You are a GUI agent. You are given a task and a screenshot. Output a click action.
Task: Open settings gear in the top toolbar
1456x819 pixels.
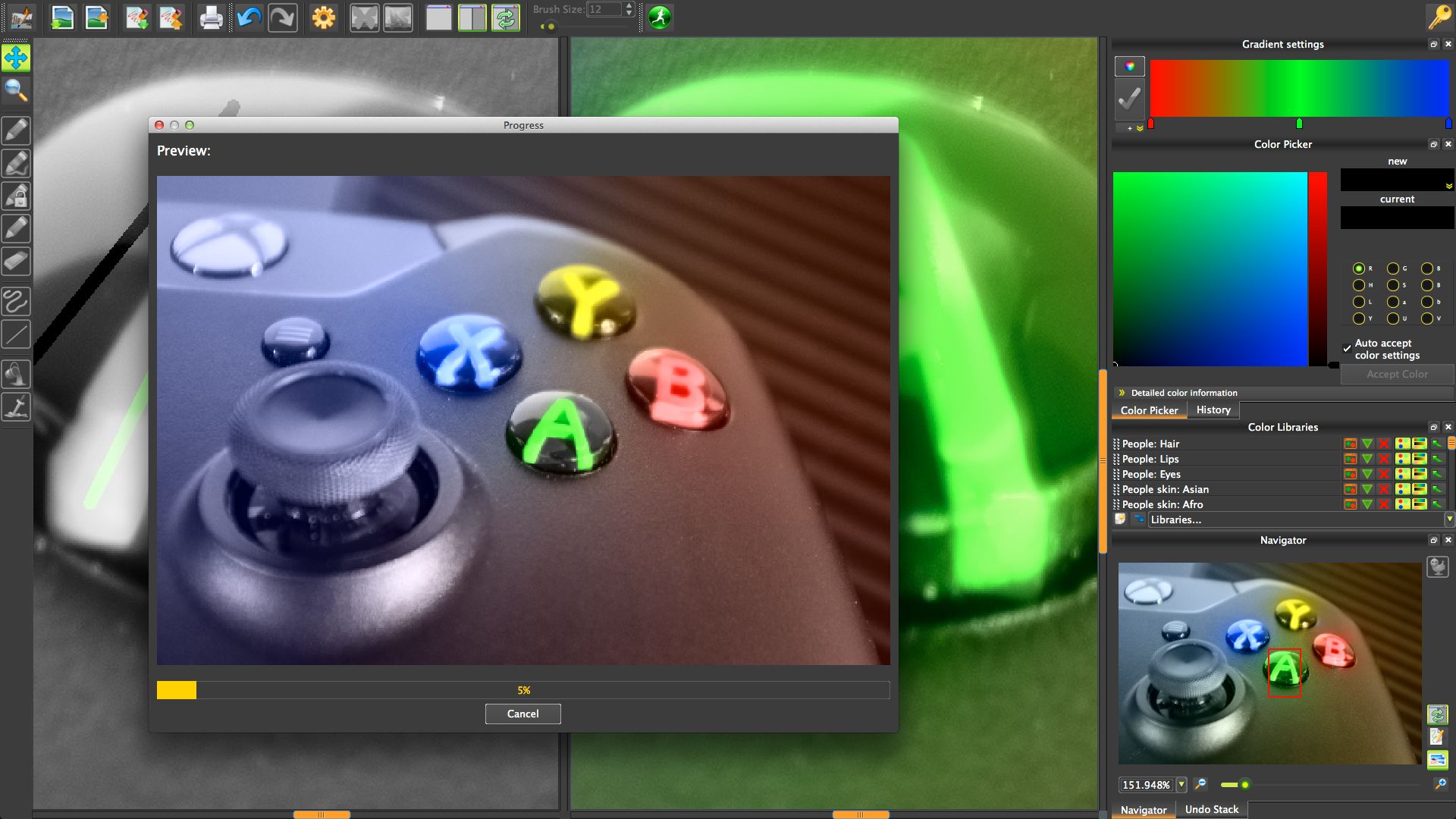323,17
